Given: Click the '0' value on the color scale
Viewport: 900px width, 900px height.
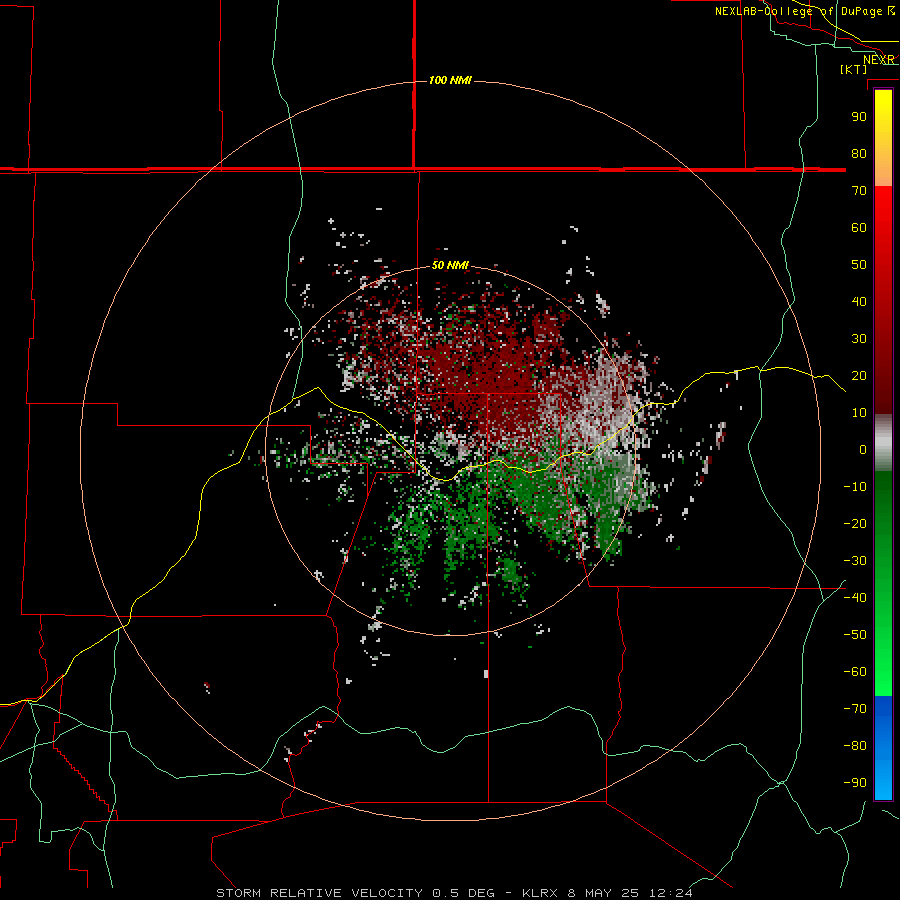Looking at the screenshot, I should 863,450.
